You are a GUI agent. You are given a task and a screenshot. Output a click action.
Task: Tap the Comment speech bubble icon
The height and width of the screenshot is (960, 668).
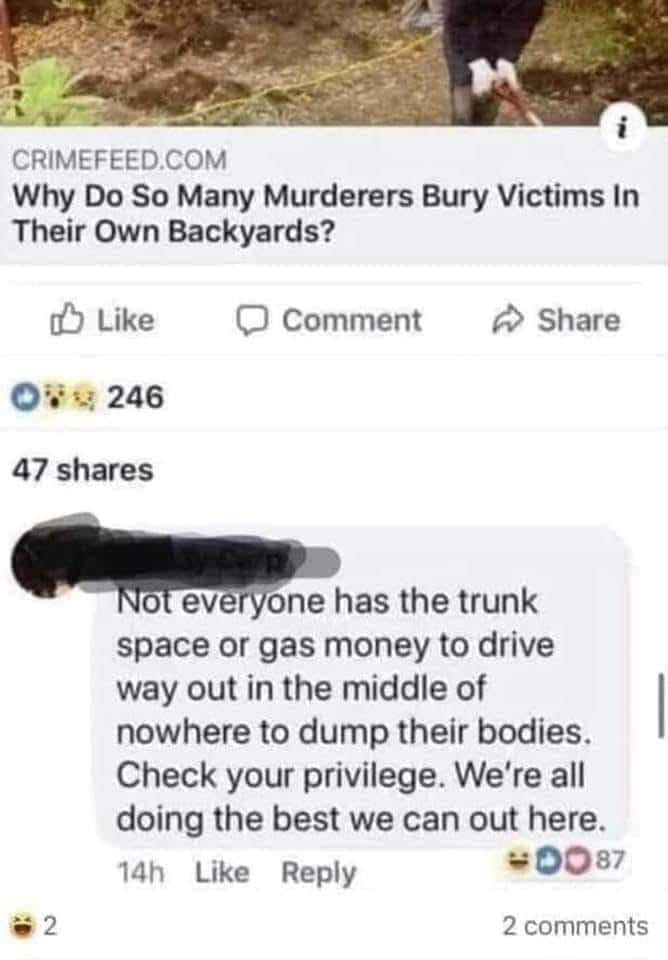[x=252, y=320]
